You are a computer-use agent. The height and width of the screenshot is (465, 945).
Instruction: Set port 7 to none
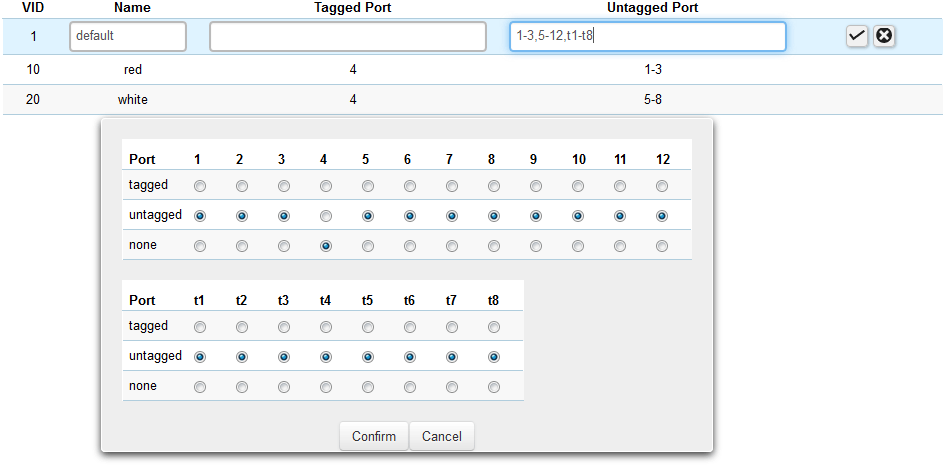(452, 246)
